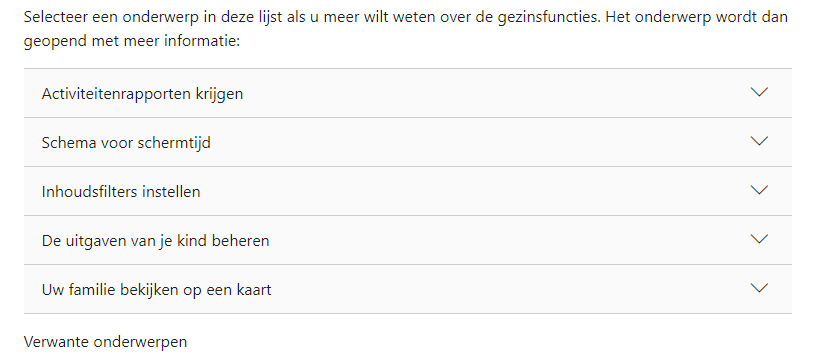The width and height of the screenshot is (836, 364).
Task: Click chevron for De uitgaven van je kind beheren
Action: (759, 239)
